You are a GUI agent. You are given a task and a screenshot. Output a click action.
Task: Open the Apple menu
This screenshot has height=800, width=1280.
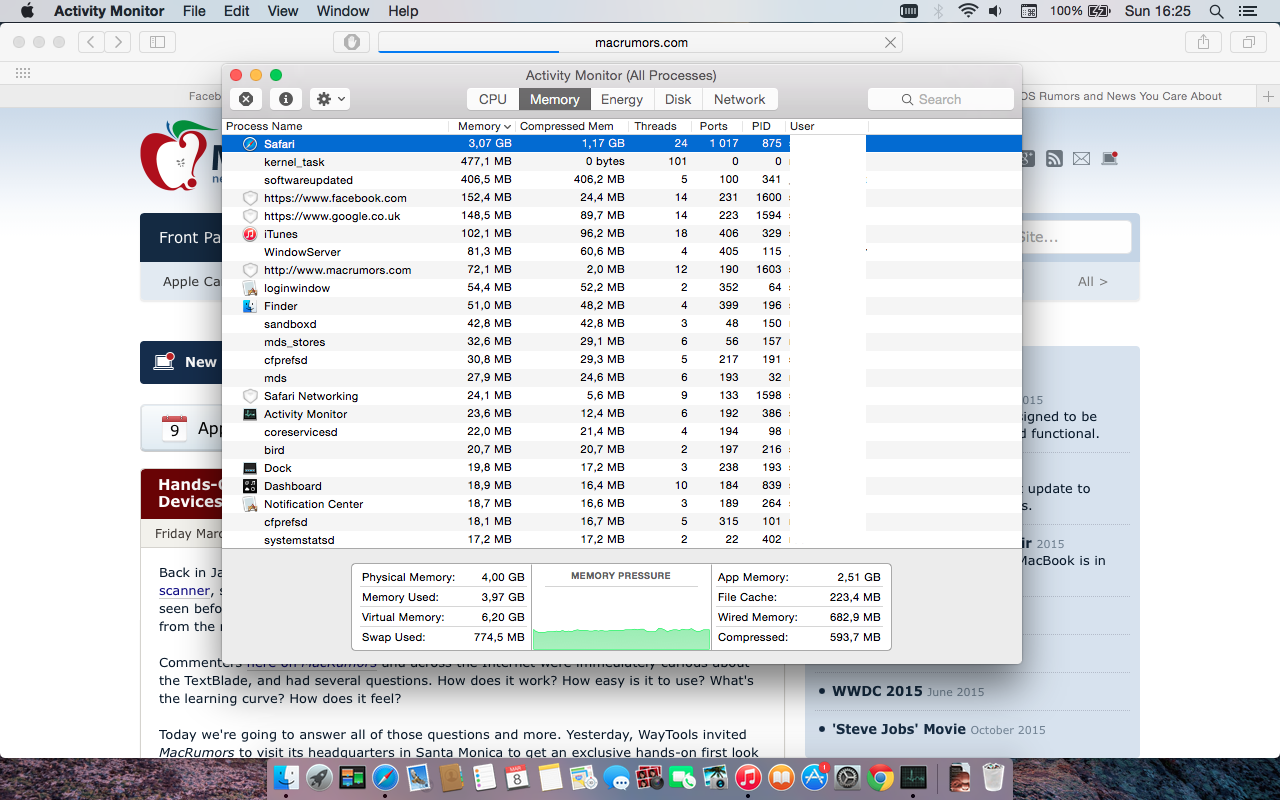point(26,11)
